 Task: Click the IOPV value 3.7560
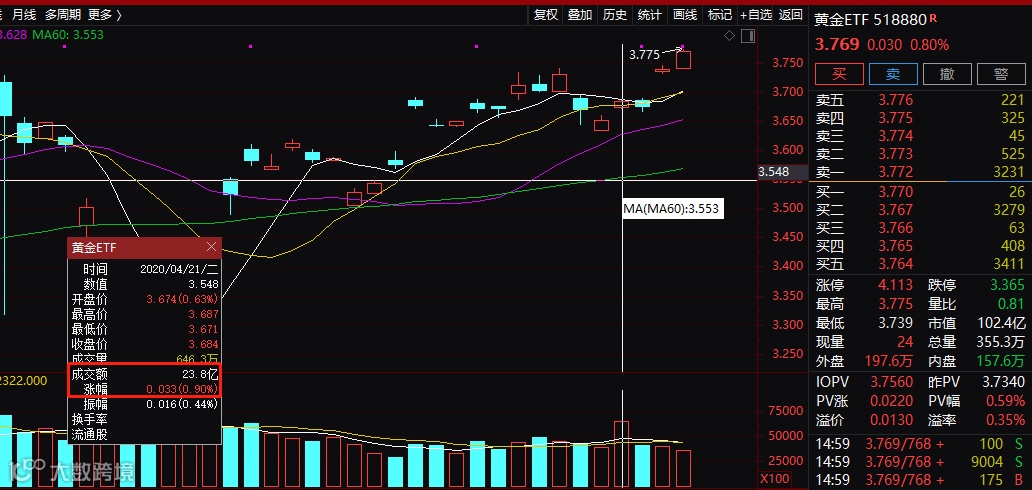pyautogui.click(x=892, y=383)
